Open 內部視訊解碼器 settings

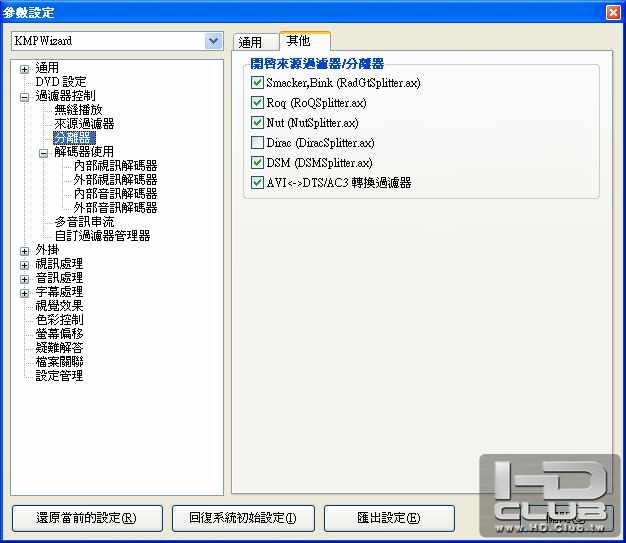coord(115,166)
